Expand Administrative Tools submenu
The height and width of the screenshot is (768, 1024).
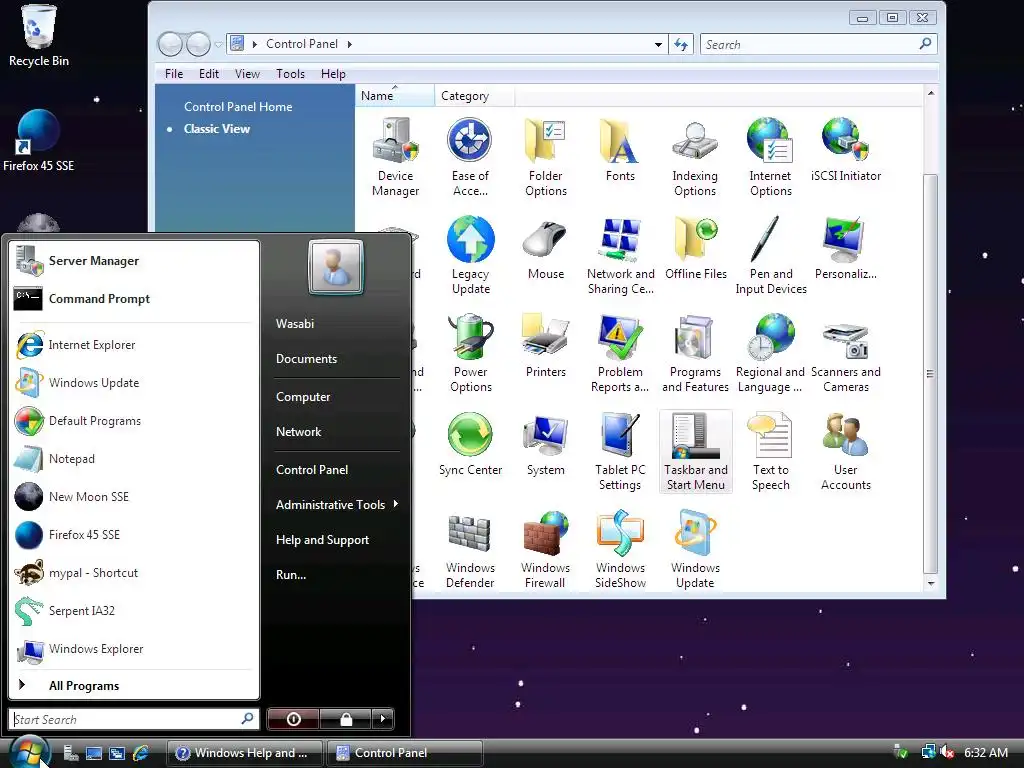337,504
